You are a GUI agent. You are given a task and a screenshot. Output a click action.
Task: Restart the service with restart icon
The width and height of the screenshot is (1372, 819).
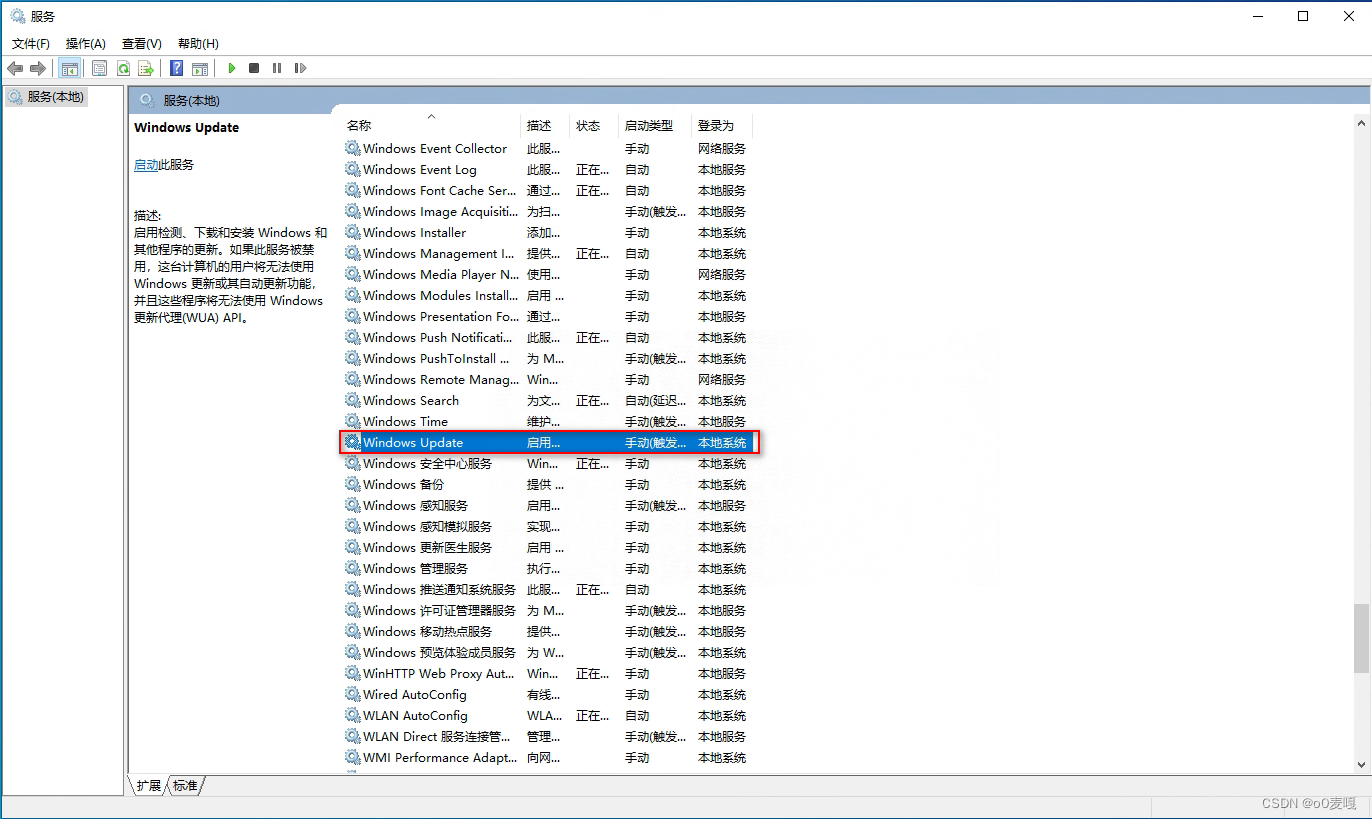pyautogui.click(x=300, y=68)
